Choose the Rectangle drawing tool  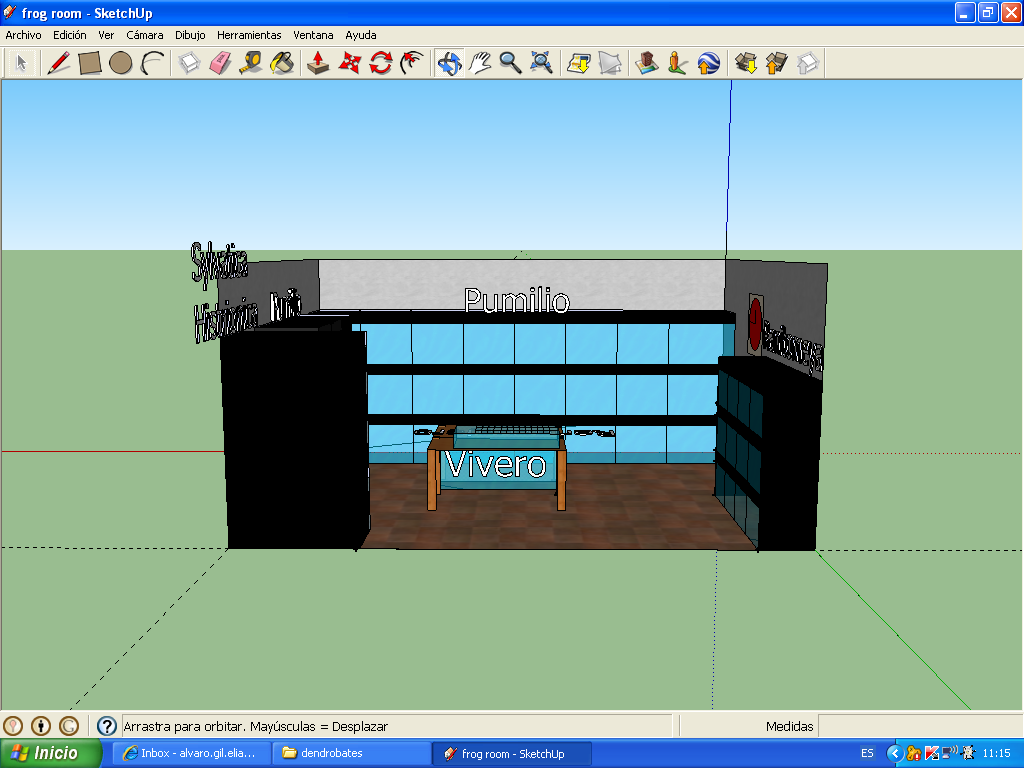pyautogui.click(x=90, y=63)
